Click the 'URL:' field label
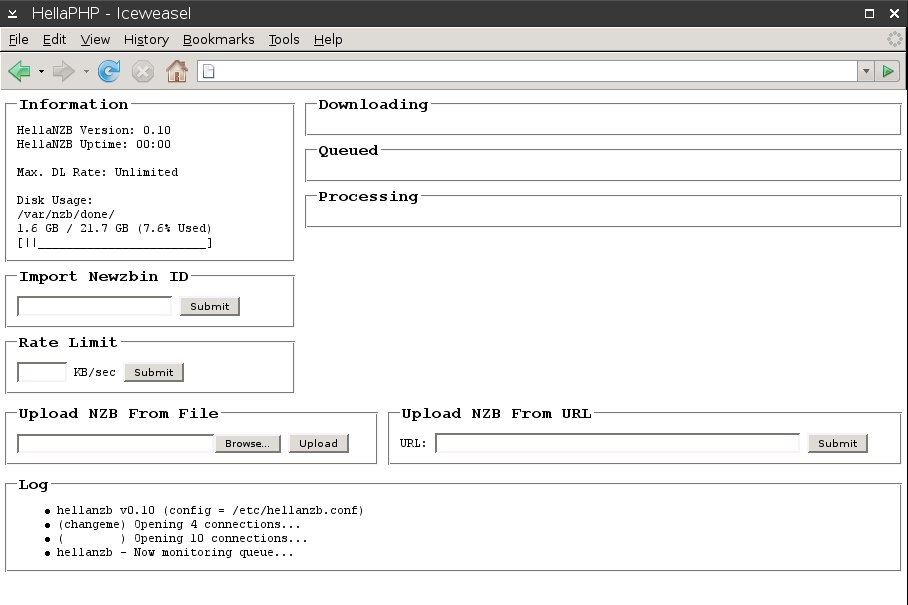This screenshot has height=605, width=908. coord(413,443)
